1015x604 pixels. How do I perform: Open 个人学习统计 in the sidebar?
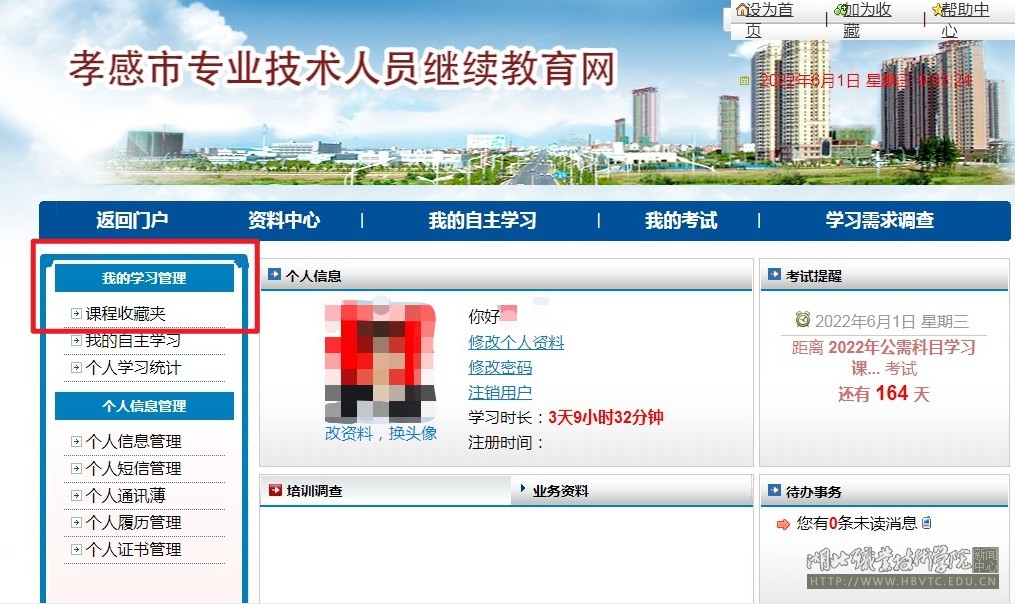(133, 368)
